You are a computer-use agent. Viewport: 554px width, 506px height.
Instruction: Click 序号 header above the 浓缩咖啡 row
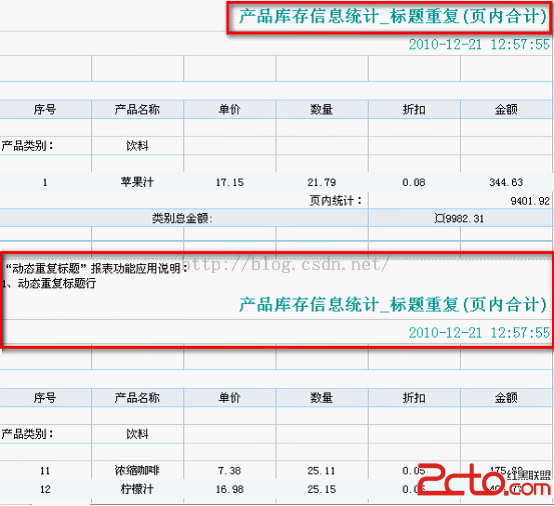[45, 398]
